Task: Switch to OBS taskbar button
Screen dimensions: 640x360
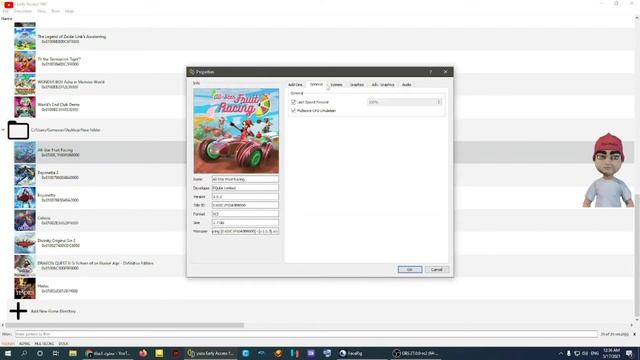Action: point(416,353)
